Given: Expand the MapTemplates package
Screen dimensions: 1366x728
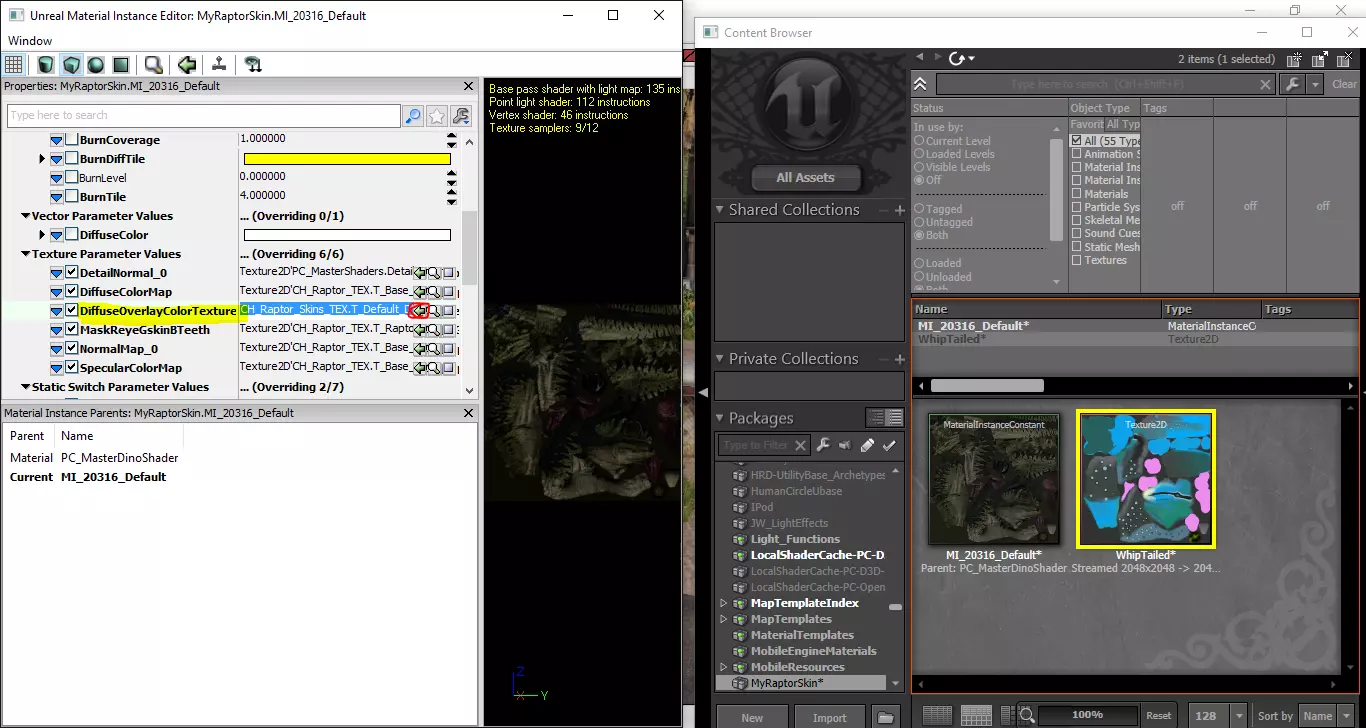Looking at the screenshot, I should pos(723,619).
